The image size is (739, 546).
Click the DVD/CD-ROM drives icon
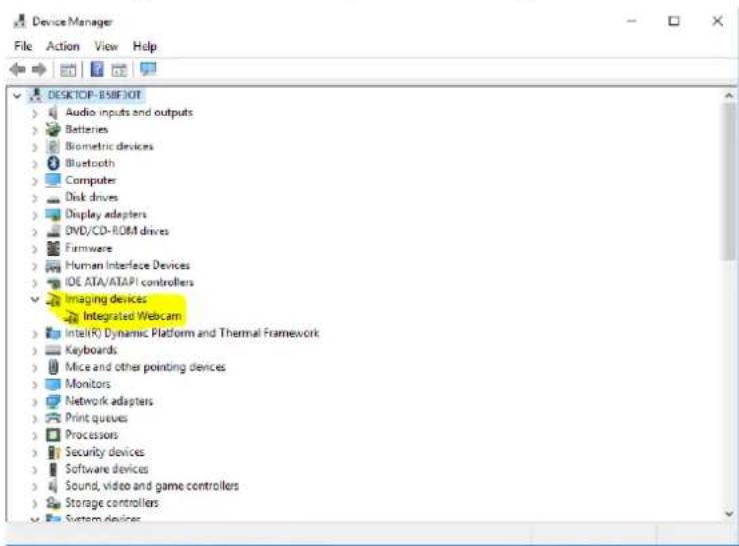pyautogui.click(x=53, y=231)
